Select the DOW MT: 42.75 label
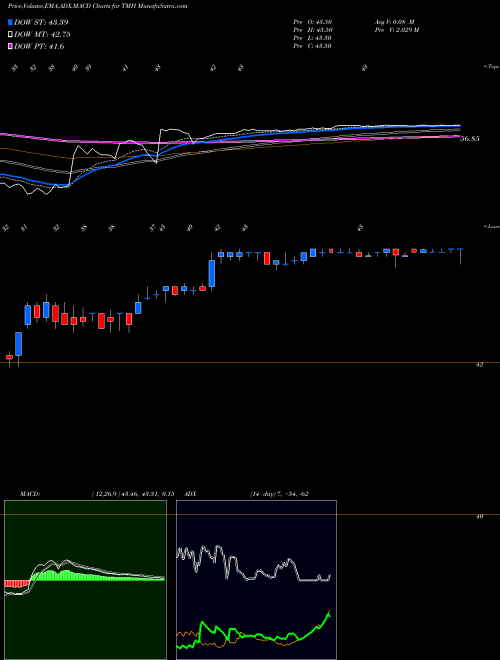 (42, 35)
